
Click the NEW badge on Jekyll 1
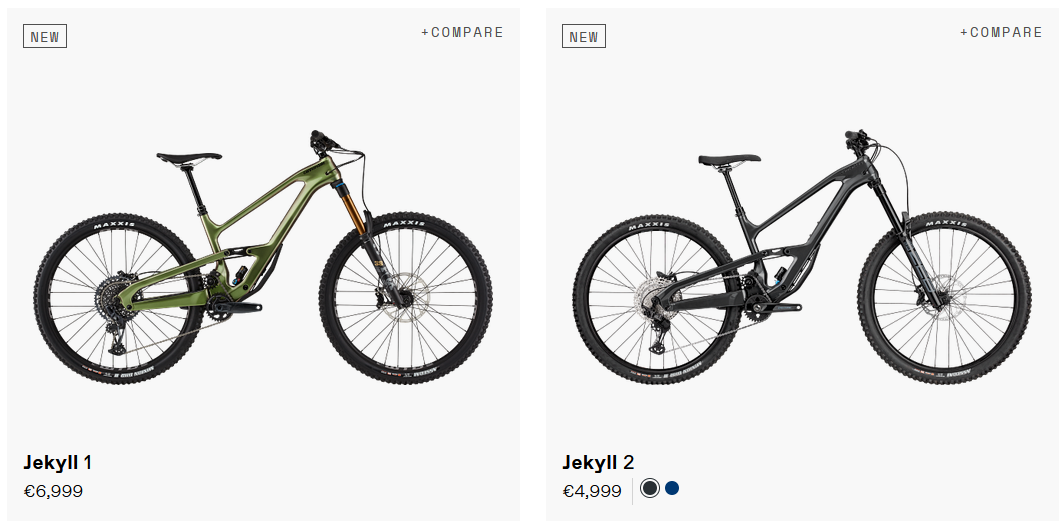(x=45, y=37)
